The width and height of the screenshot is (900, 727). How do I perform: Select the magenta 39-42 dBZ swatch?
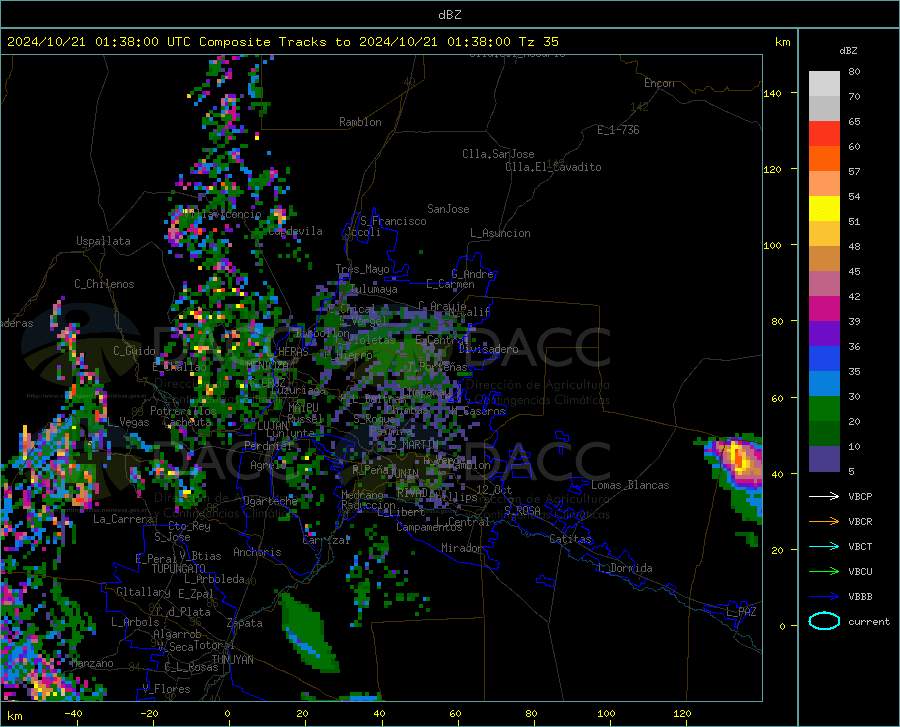(x=824, y=309)
